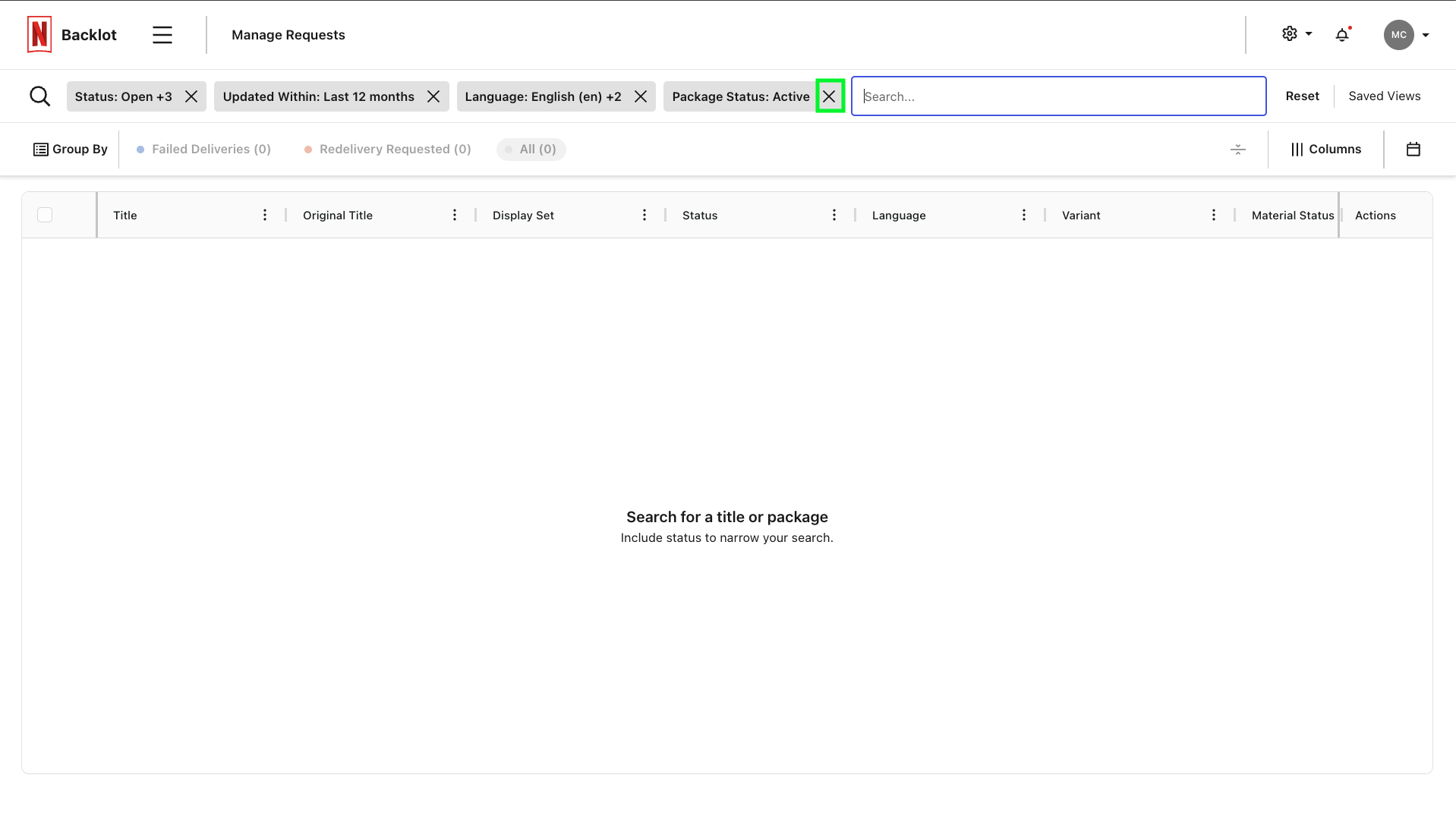This screenshot has height=822, width=1456.
Task: Select the header row checkbox
Action: (45, 215)
